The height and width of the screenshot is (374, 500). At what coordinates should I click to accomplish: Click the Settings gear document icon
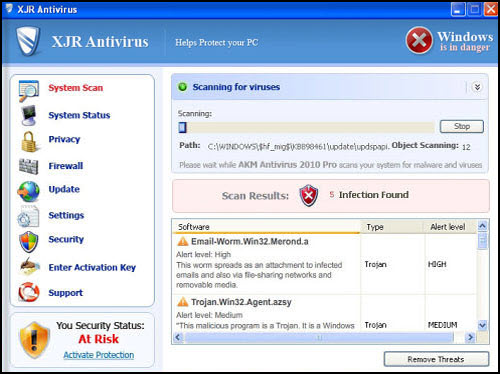(x=29, y=217)
